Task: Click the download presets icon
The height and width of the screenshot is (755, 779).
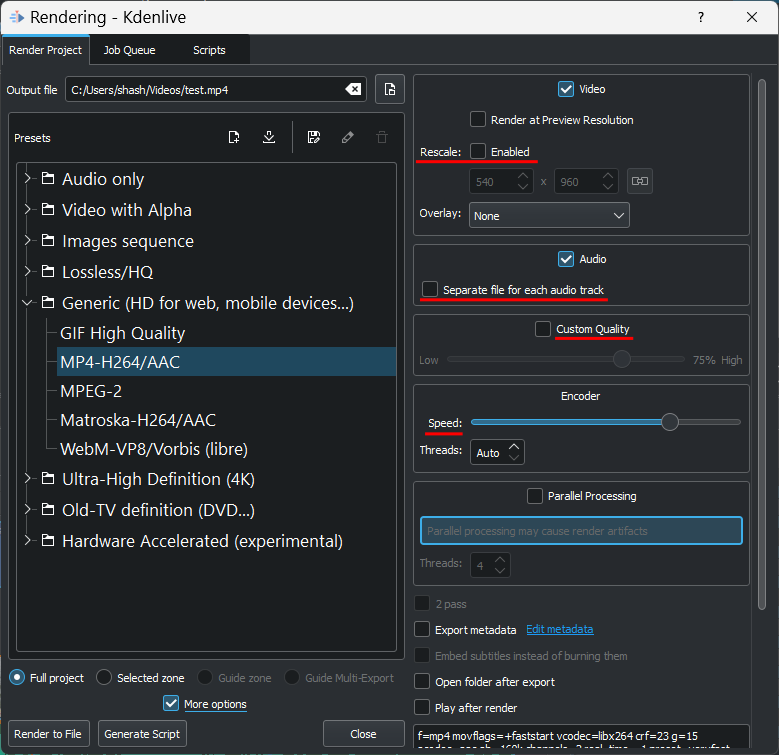Action: pyautogui.click(x=269, y=138)
